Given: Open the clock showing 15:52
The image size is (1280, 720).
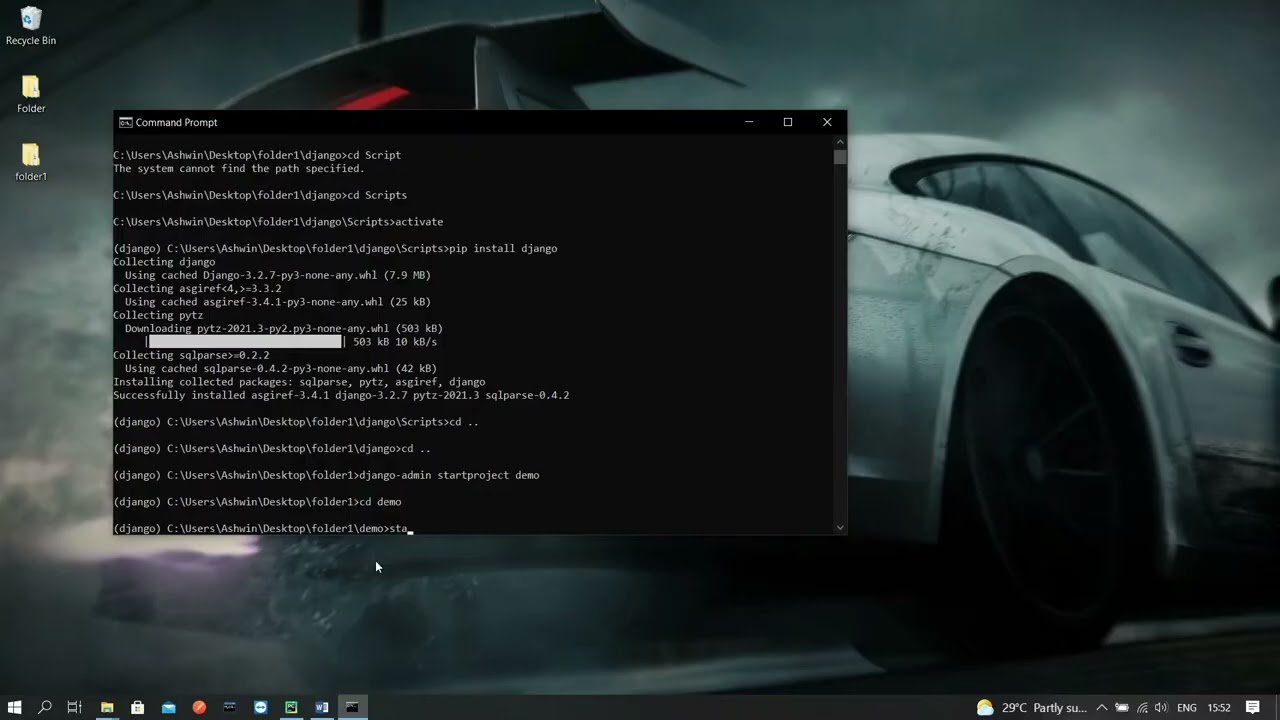Looking at the screenshot, I should click(1219, 707).
